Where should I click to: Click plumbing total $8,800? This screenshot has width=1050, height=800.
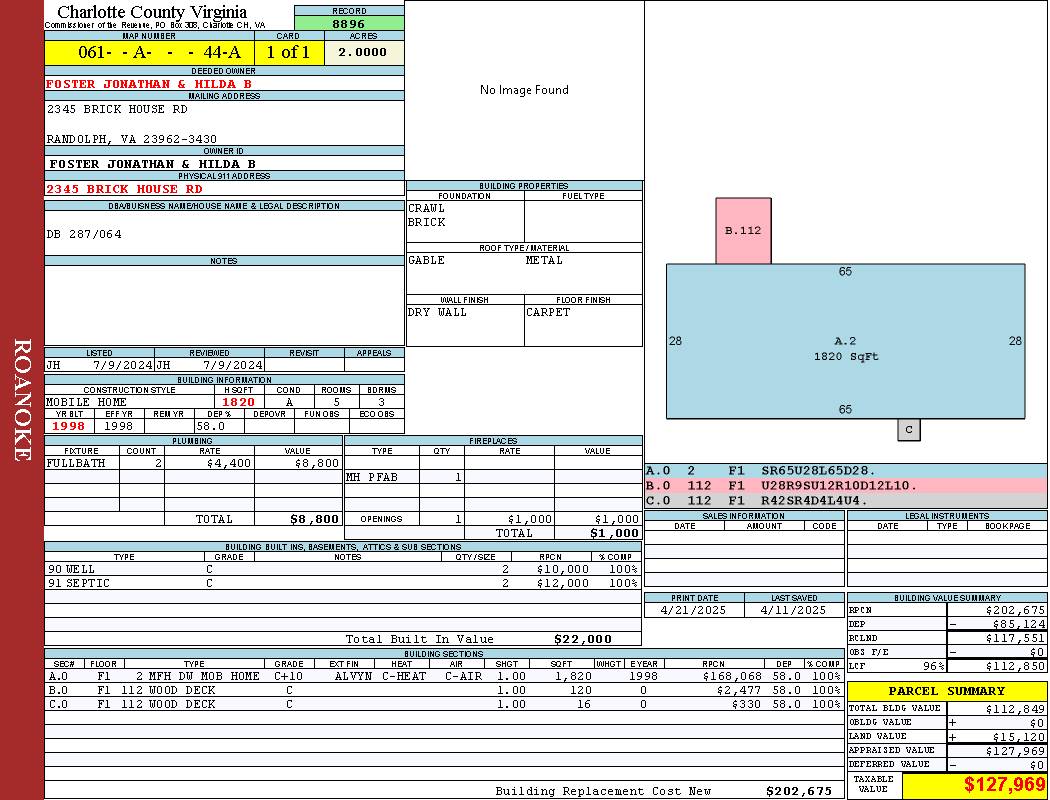click(x=315, y=519)
